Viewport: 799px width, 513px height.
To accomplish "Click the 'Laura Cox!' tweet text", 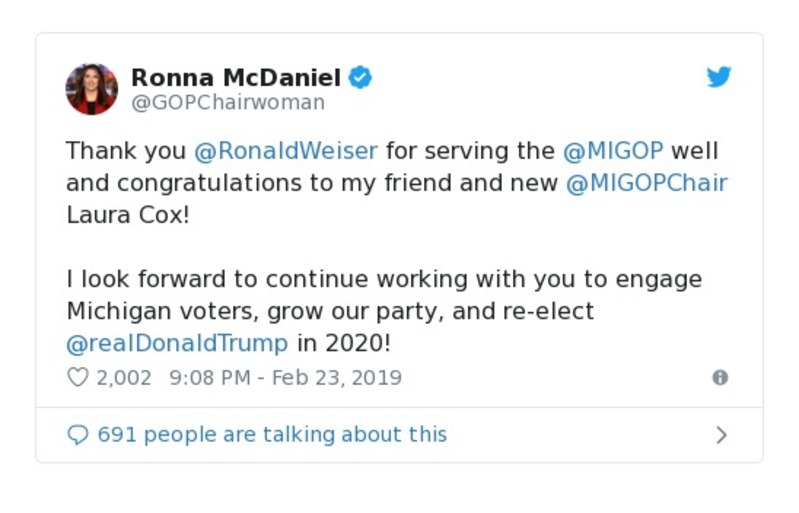I will tap(127, 215).
